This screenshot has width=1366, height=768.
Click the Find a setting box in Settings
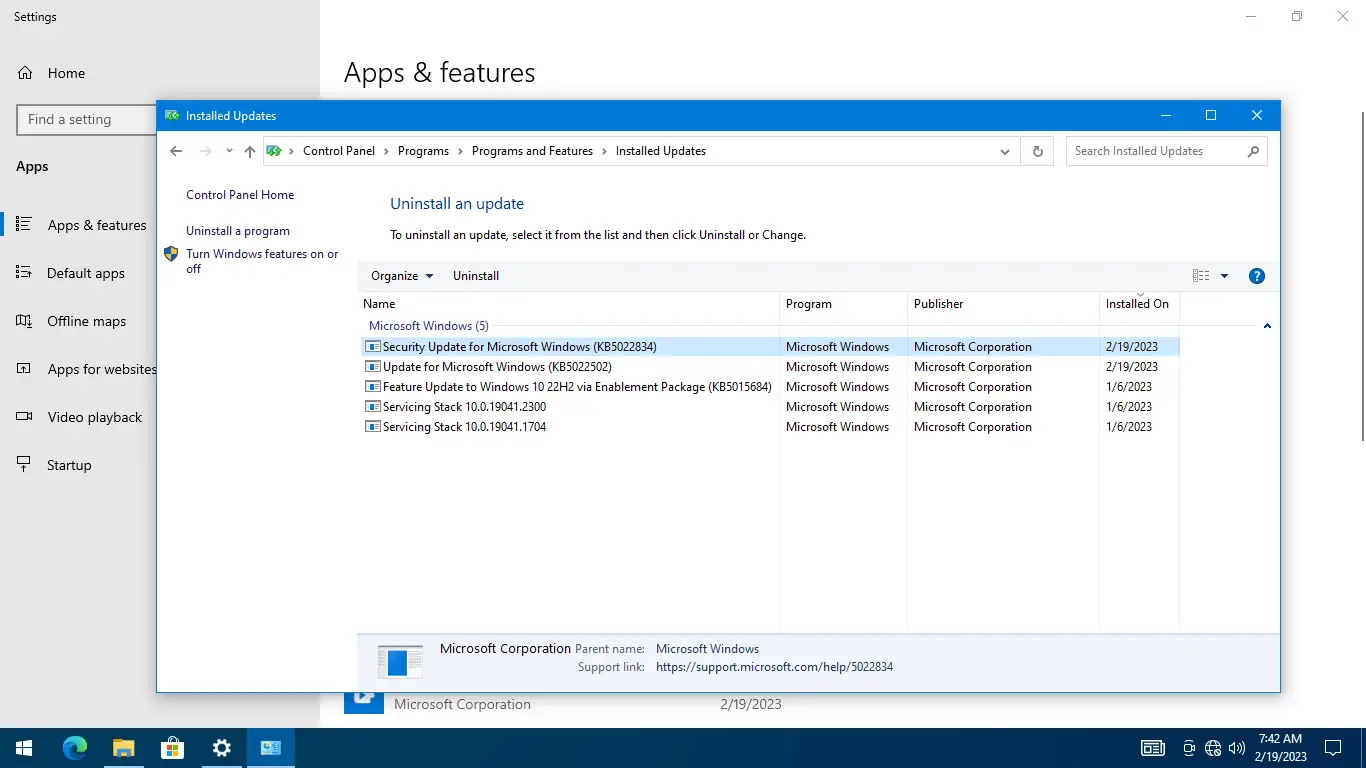[87, 119]
